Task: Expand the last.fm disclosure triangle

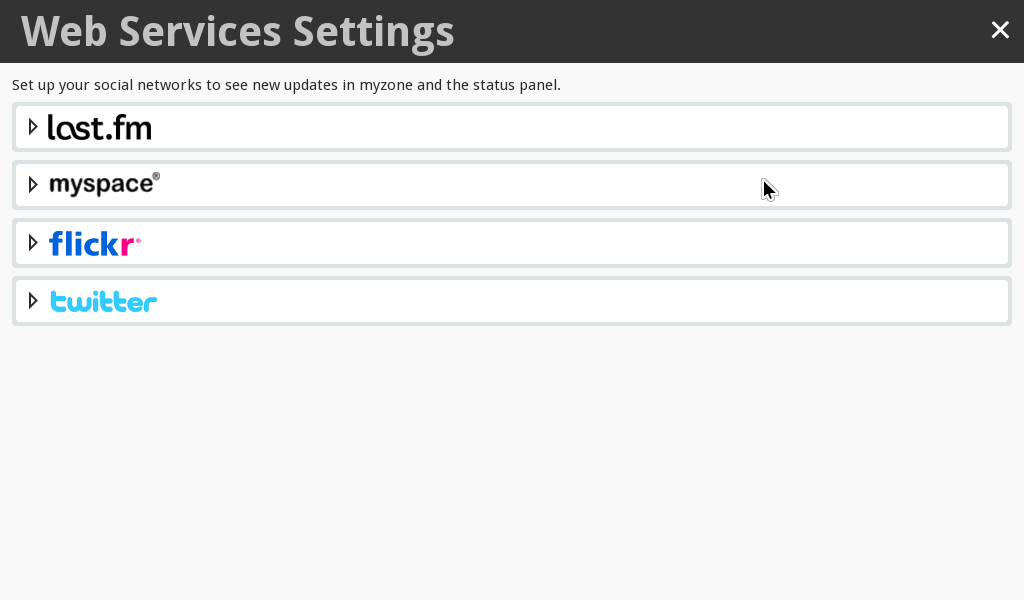Action: tap(33, 127)
